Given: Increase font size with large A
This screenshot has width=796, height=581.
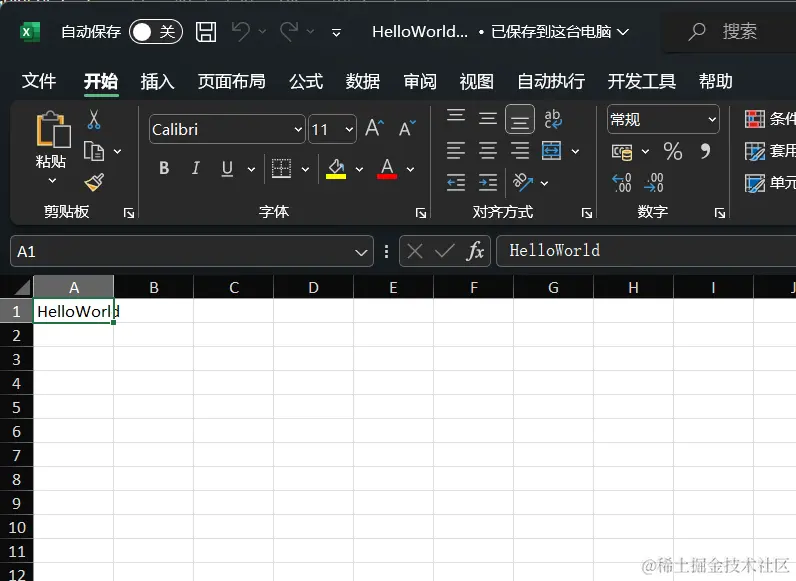Looking at the screenshot, I should [375, 128].
